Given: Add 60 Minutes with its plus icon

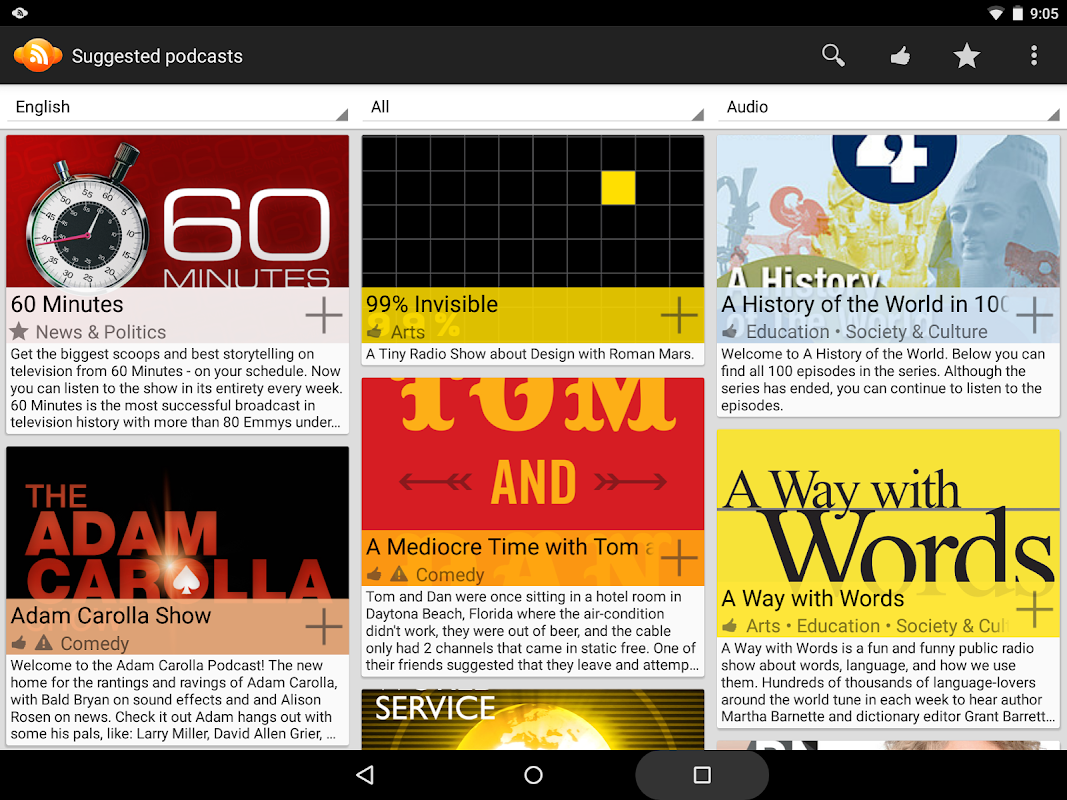Looking at the screenshot, I should [324, 315].
